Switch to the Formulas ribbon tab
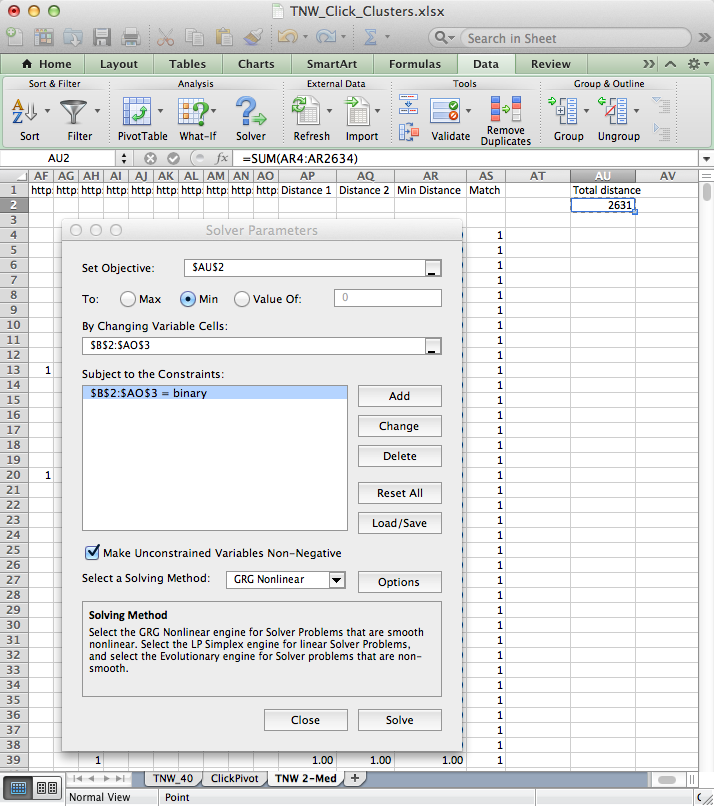 tap(414, 64)
